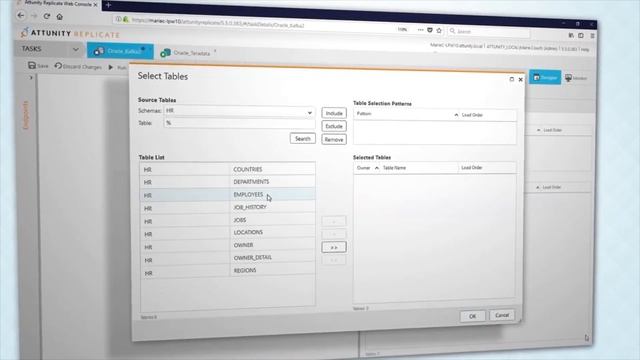This screenshot has height=360, width=640.
Task: Click the site info icon in address bar
Action: [118, 19]
